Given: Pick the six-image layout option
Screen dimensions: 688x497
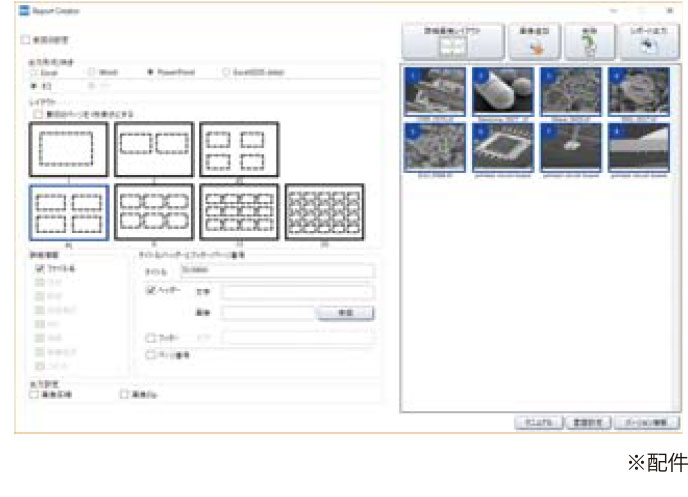Looking at the screenshot, I should (x=153, y=211).
